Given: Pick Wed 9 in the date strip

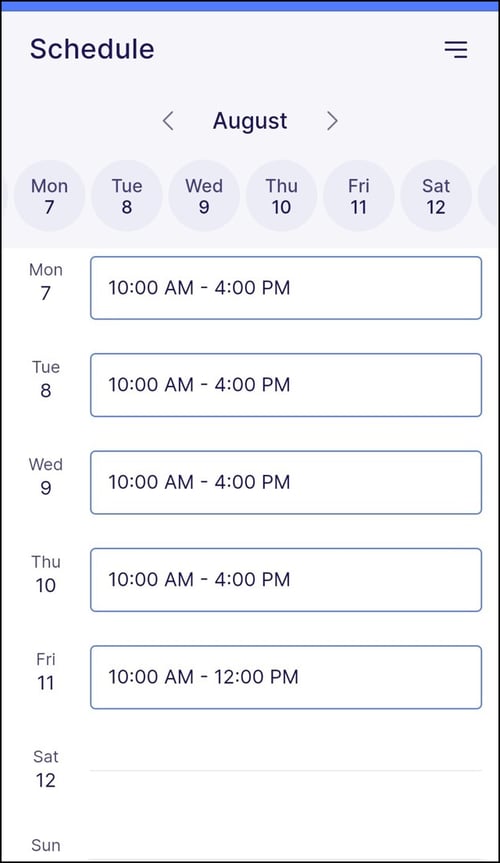Looking at the screenshot, I should pyautogui.click(x=204, y=196).
